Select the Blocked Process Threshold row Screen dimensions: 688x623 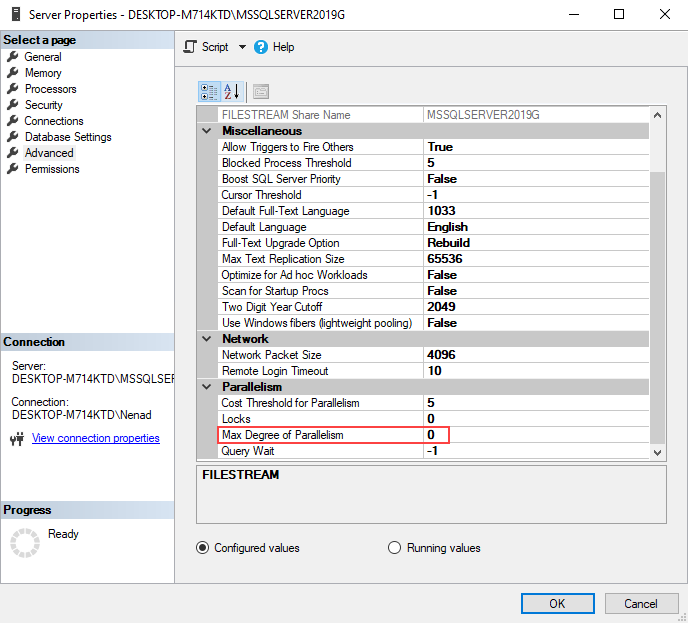(433, 163)
